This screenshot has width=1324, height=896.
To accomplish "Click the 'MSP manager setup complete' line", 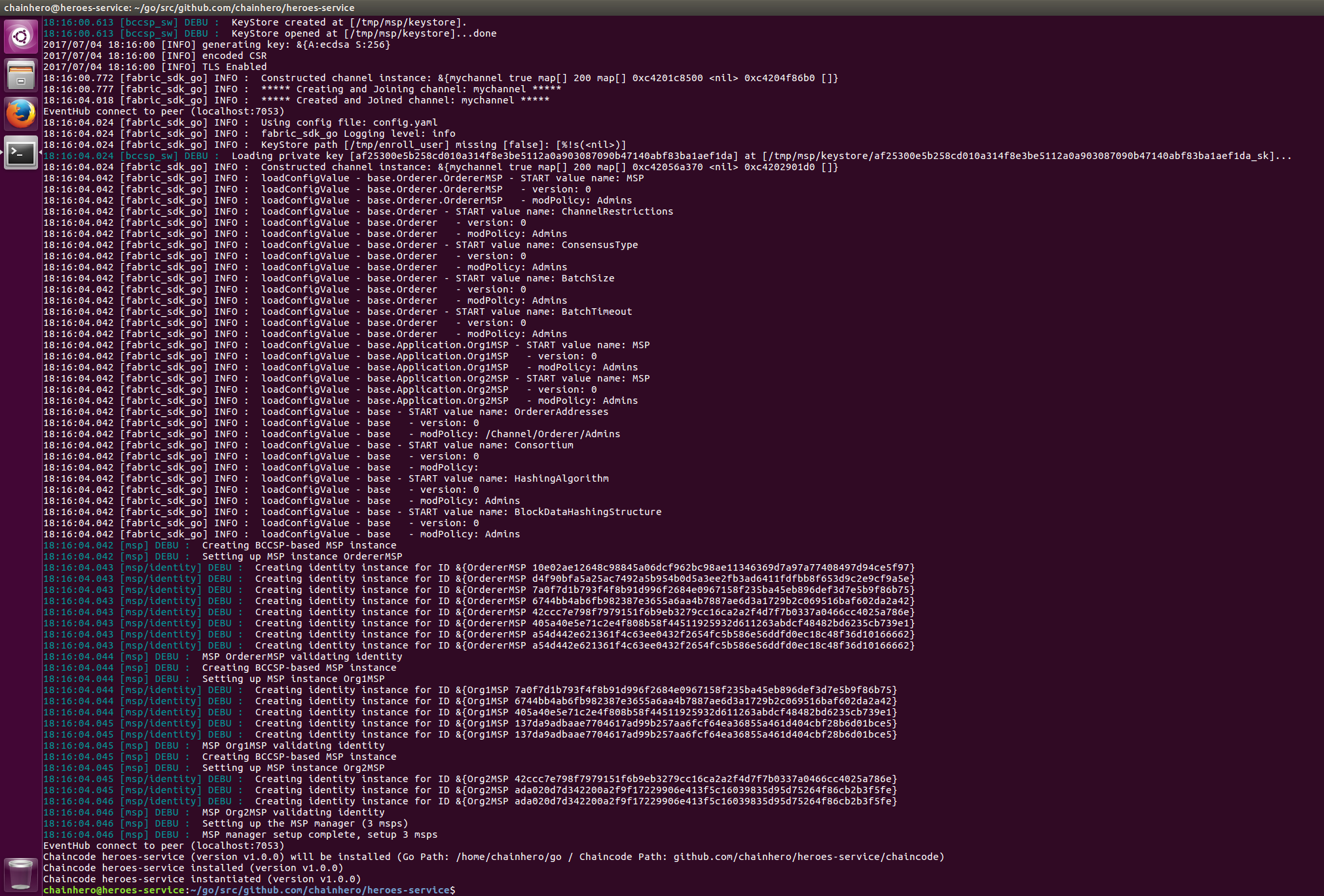I will coord(320,834).
